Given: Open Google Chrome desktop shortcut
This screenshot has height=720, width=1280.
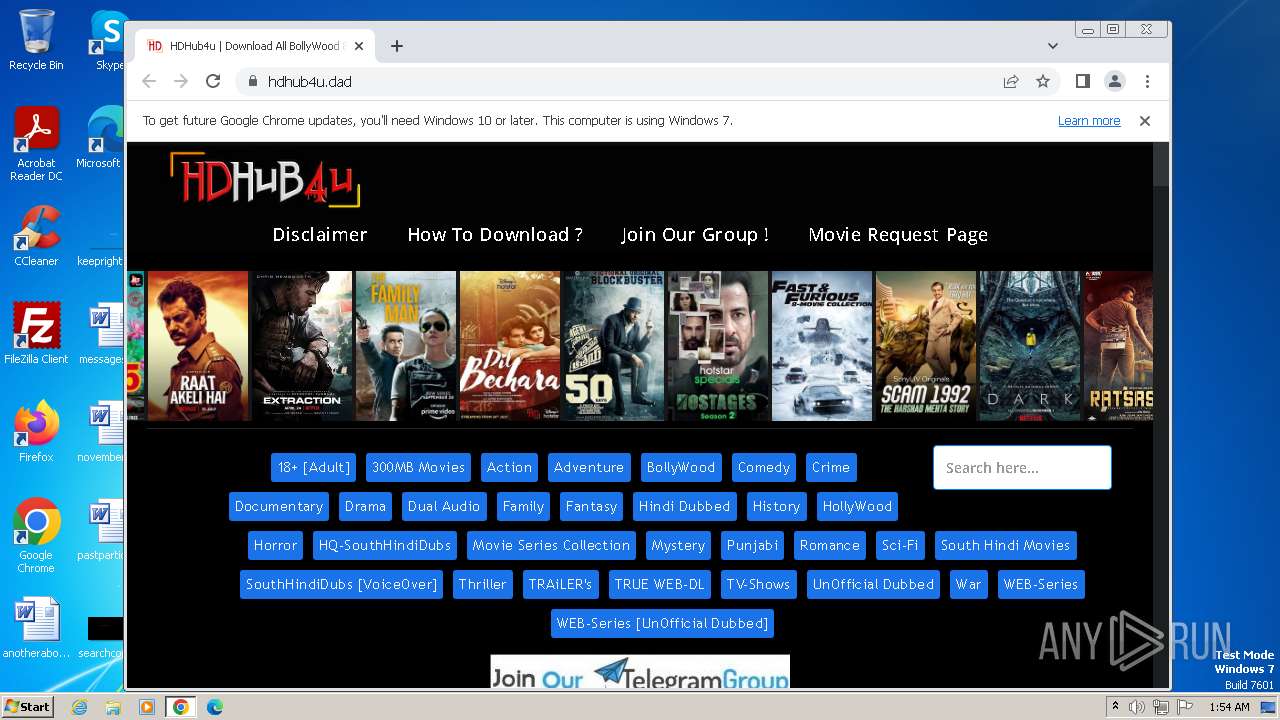Looking at the screenshot, I should coord(36,536).
